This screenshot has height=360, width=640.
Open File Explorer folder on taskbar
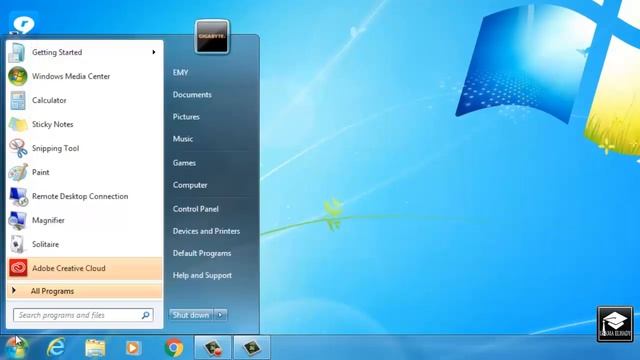coord(95,348)
